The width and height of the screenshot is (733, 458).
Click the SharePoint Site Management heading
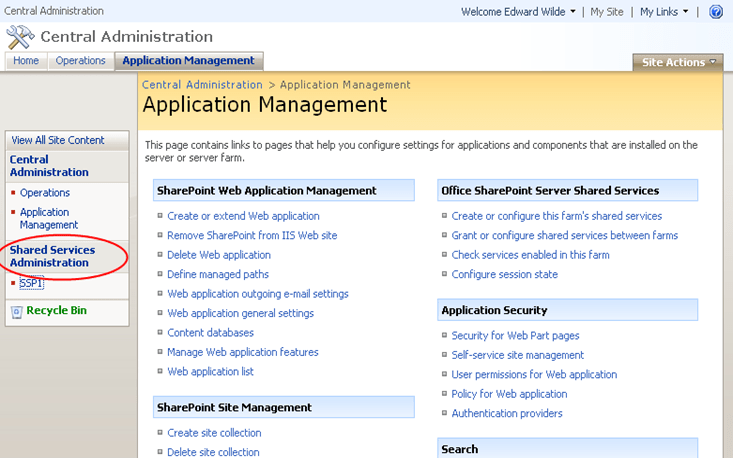[234, 408]
